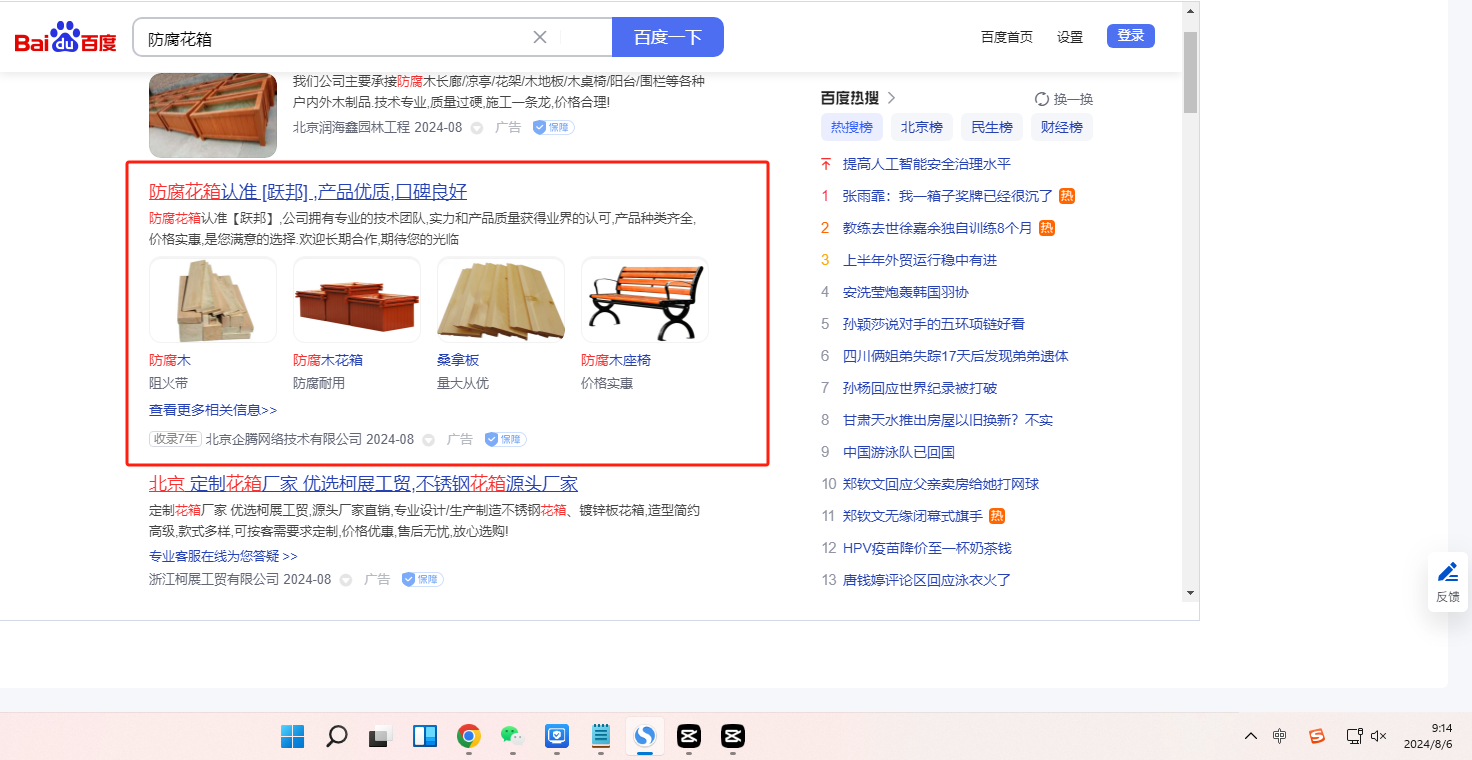This screenshot has height=760, width=1472.
Task: Open 设置 in the top bar
Action: click(1070, 37)
